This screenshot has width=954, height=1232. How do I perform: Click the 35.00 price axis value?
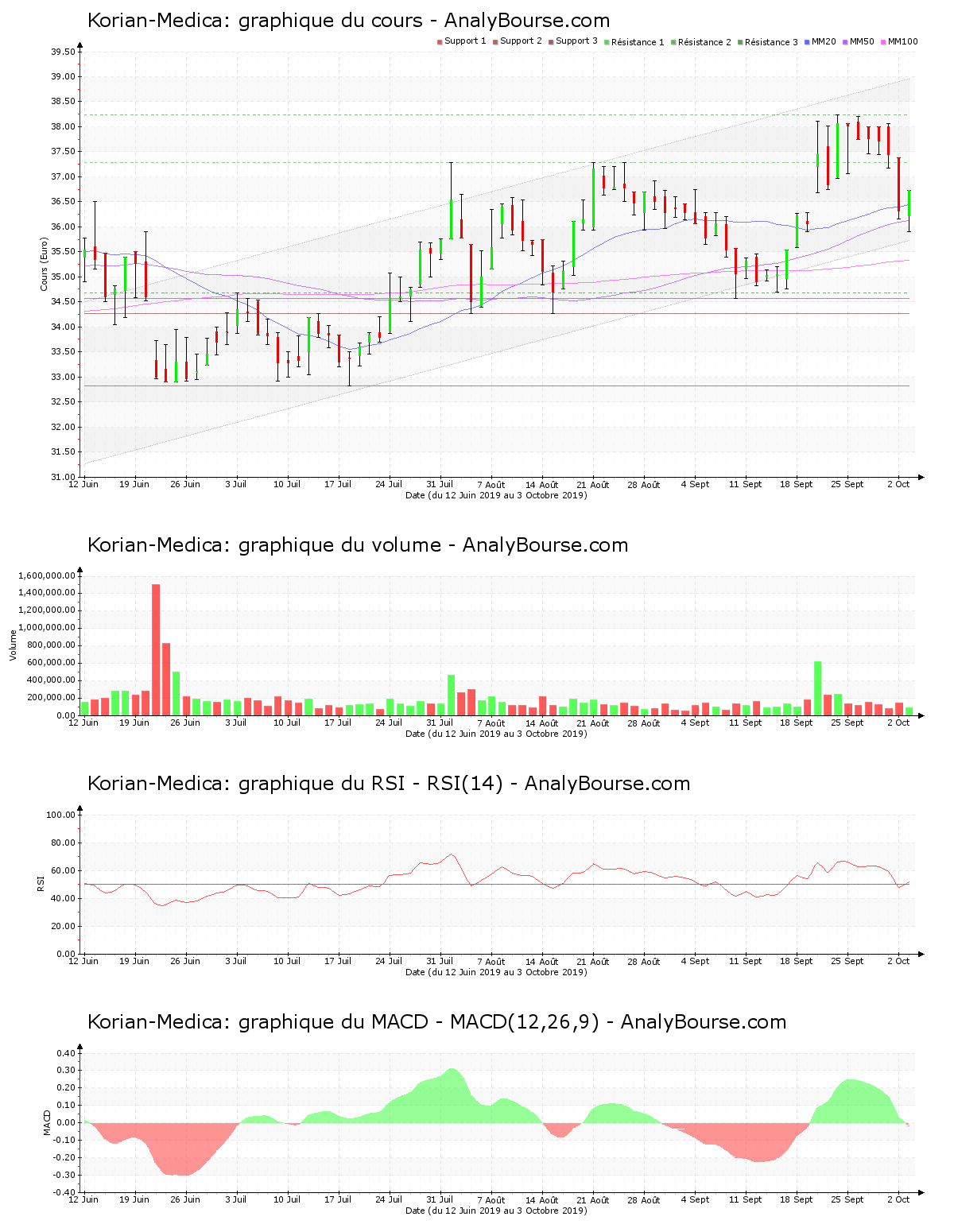(x=64, y=277)
